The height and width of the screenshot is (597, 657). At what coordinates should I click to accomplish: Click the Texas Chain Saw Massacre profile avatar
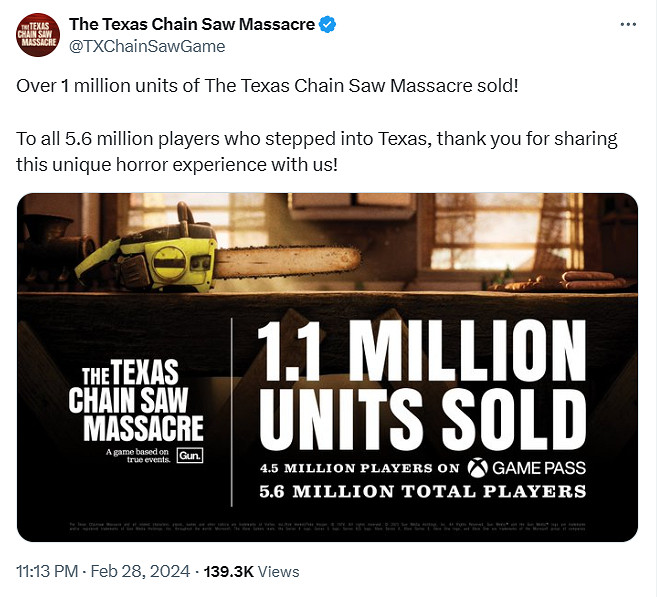coord(38,36)
